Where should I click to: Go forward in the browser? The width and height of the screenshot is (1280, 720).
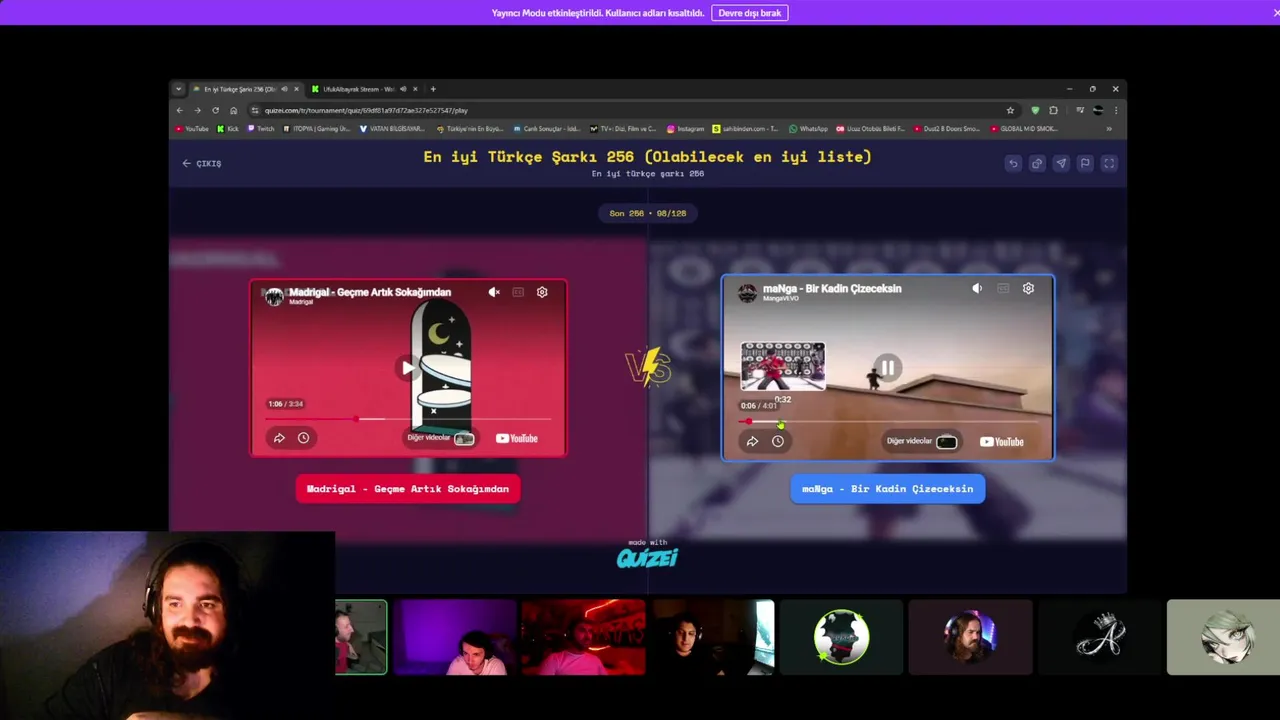197,110
